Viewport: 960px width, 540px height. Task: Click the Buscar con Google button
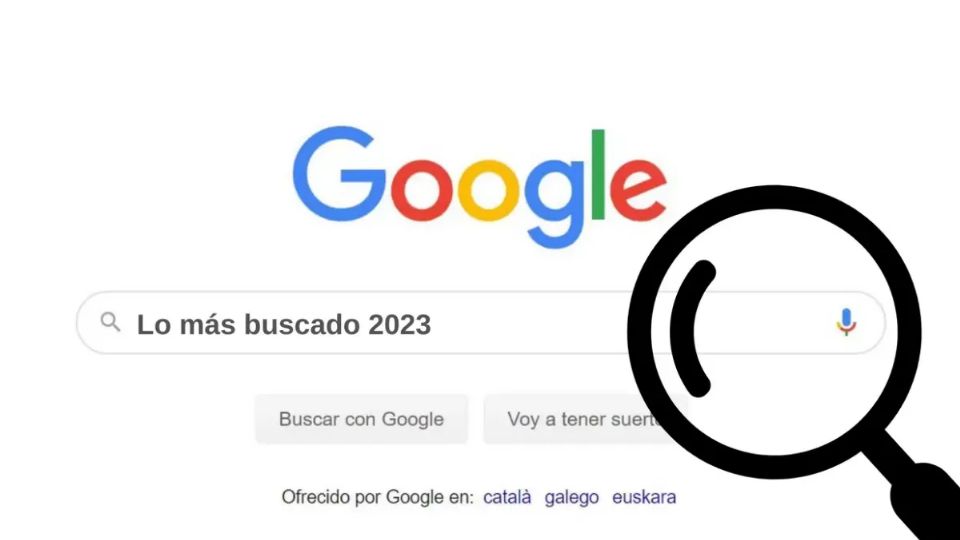[x=361, y=419]
